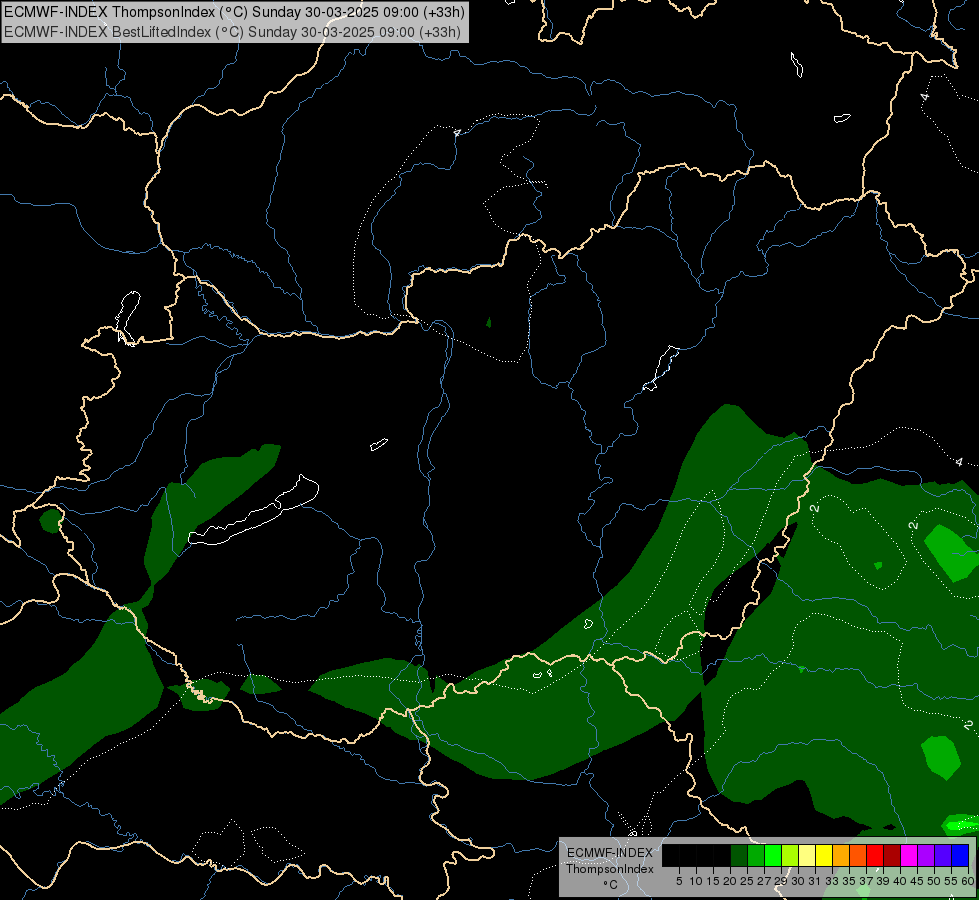Click legend tick value 31
This screenshot has height=900, width=979.
point(815,881)
